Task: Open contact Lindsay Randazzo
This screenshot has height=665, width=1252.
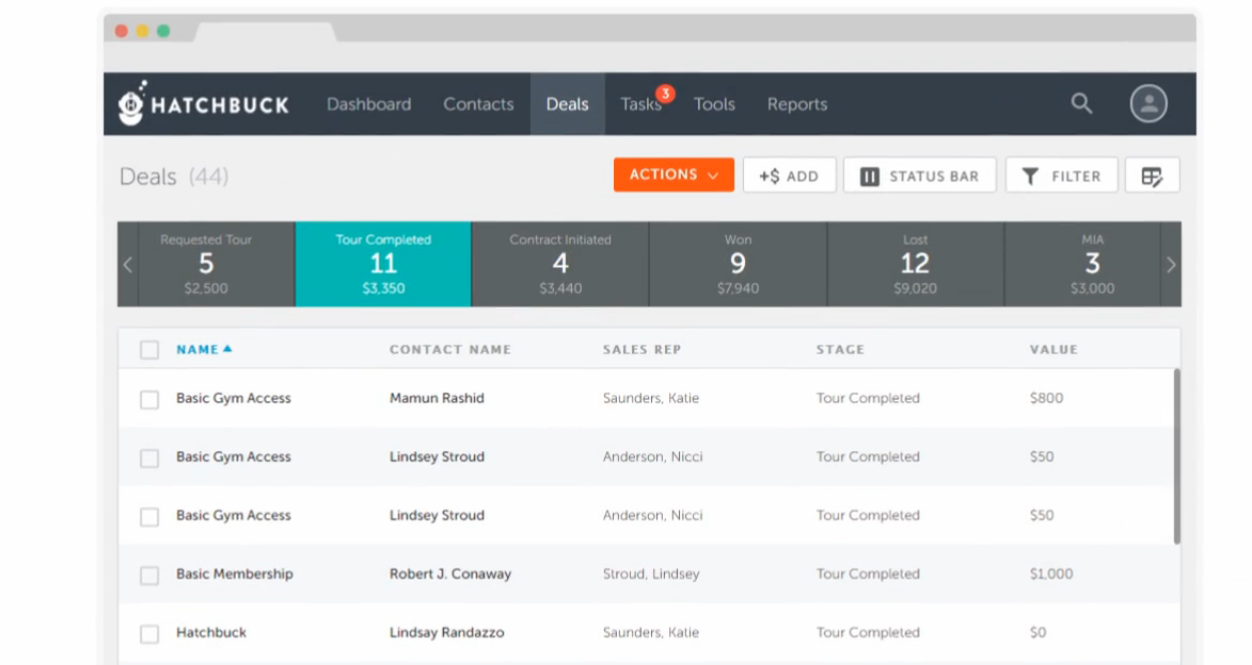Action: [447, 633]
